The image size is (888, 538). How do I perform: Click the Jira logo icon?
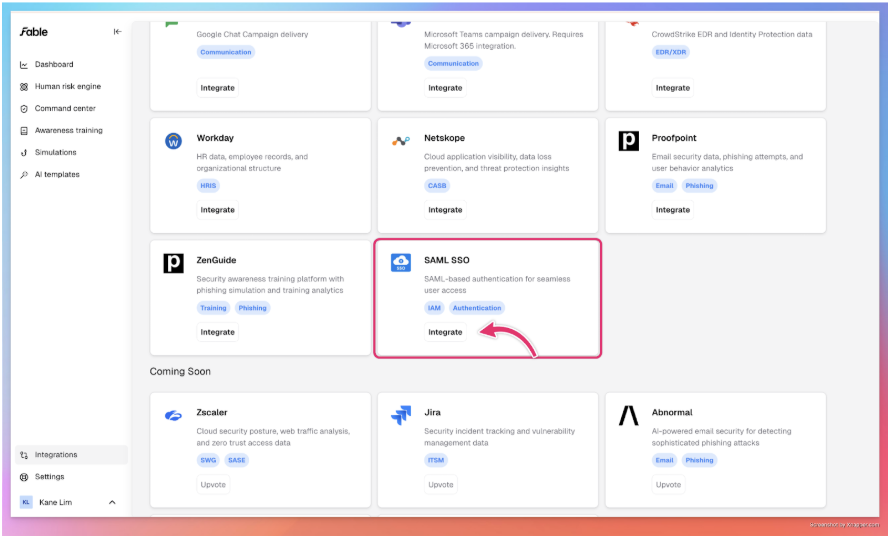coord(401,415)
